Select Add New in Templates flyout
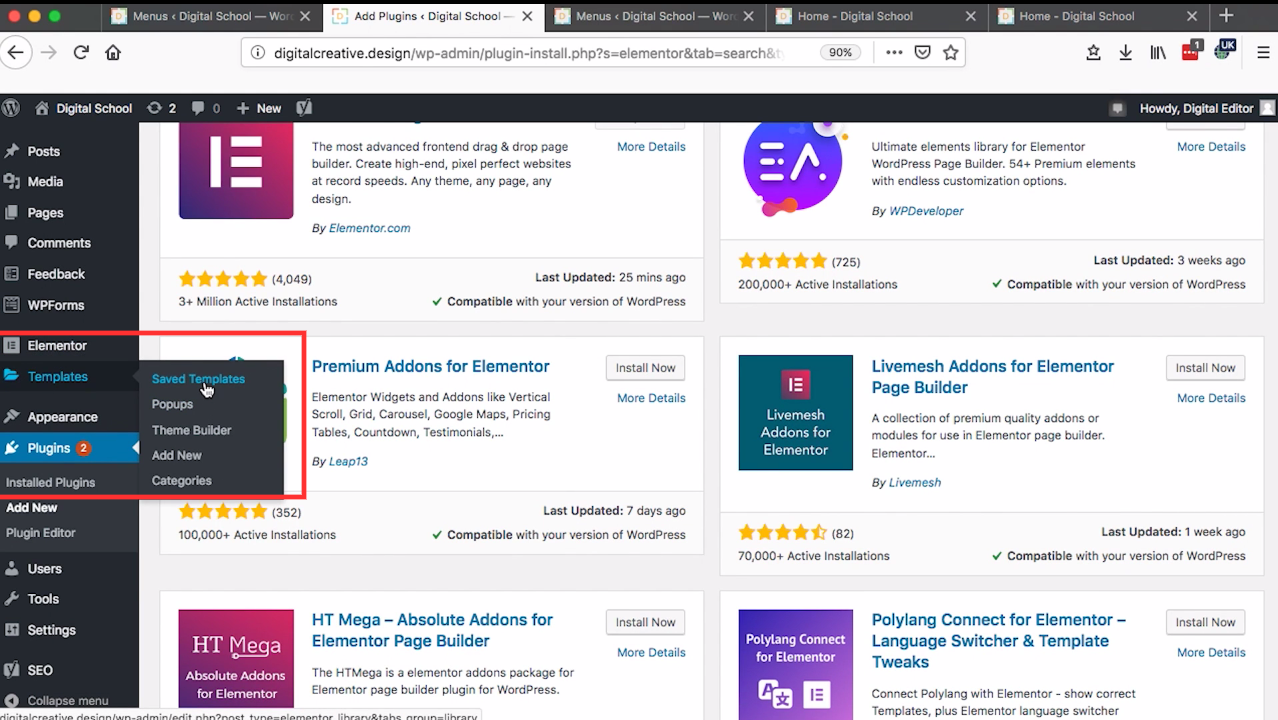 (x=176, y=455)
